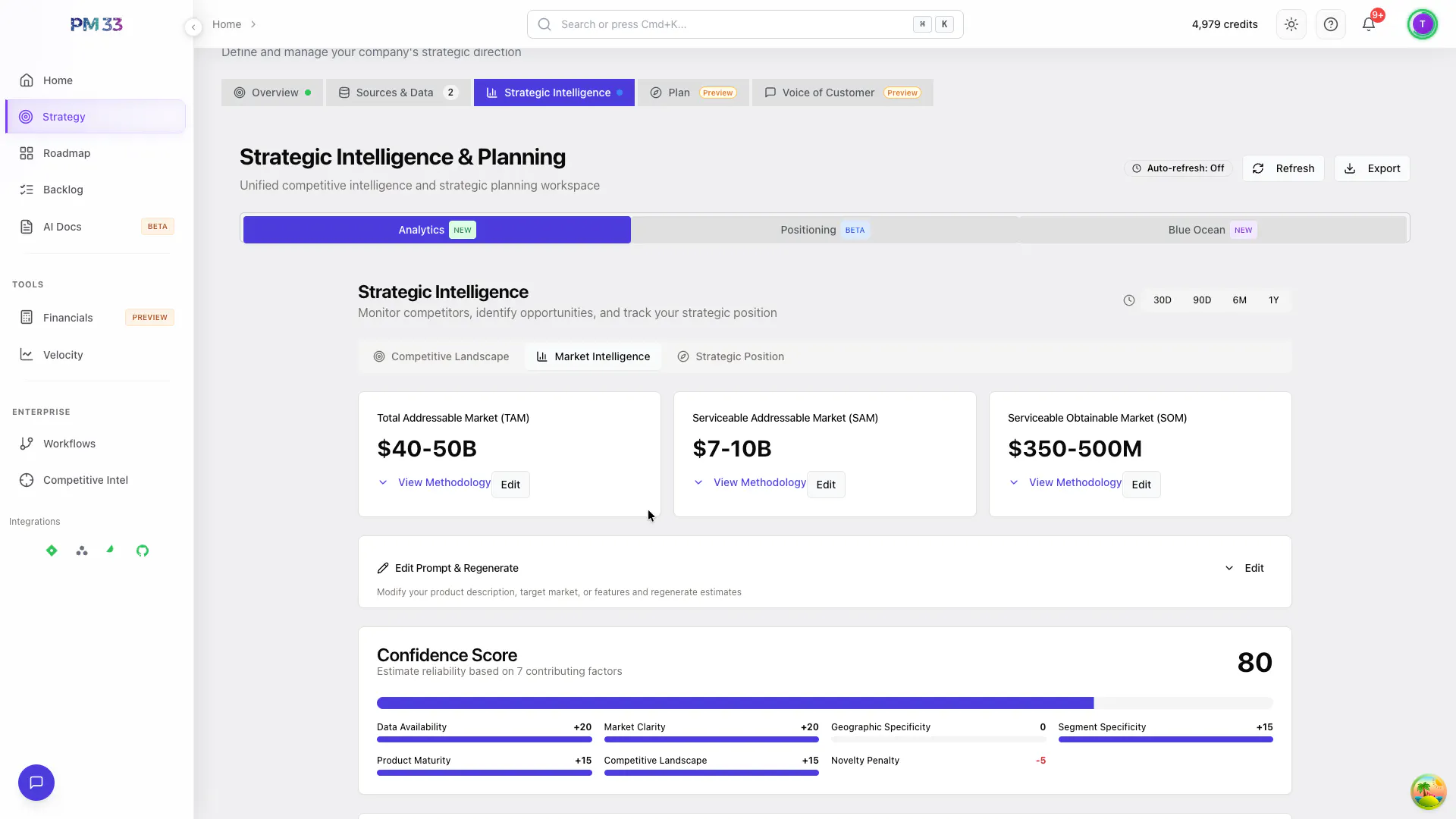Viewport: 1456px width, 819px height.
Task: Collapse the sidebar with the arrow button
Action: (193, 27)
